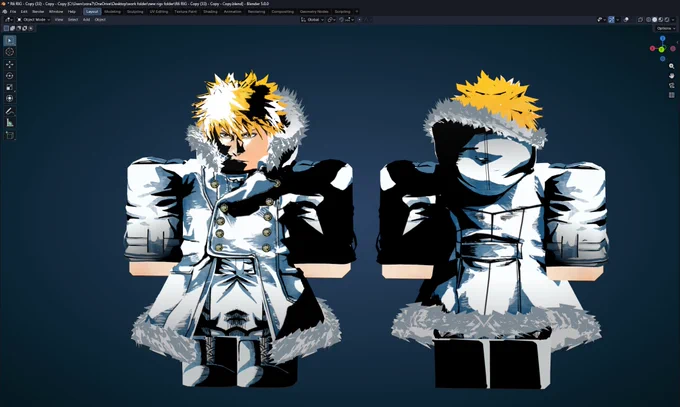Add a new workspace tab
The image size is (680, 407).
(356, 12)
